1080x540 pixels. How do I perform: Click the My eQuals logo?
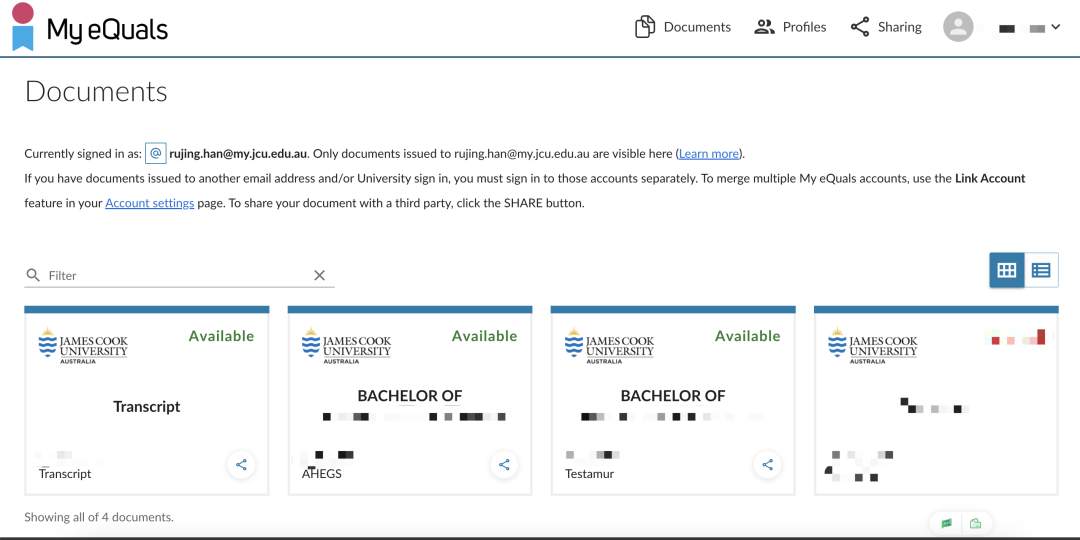(x=90, y=28)
